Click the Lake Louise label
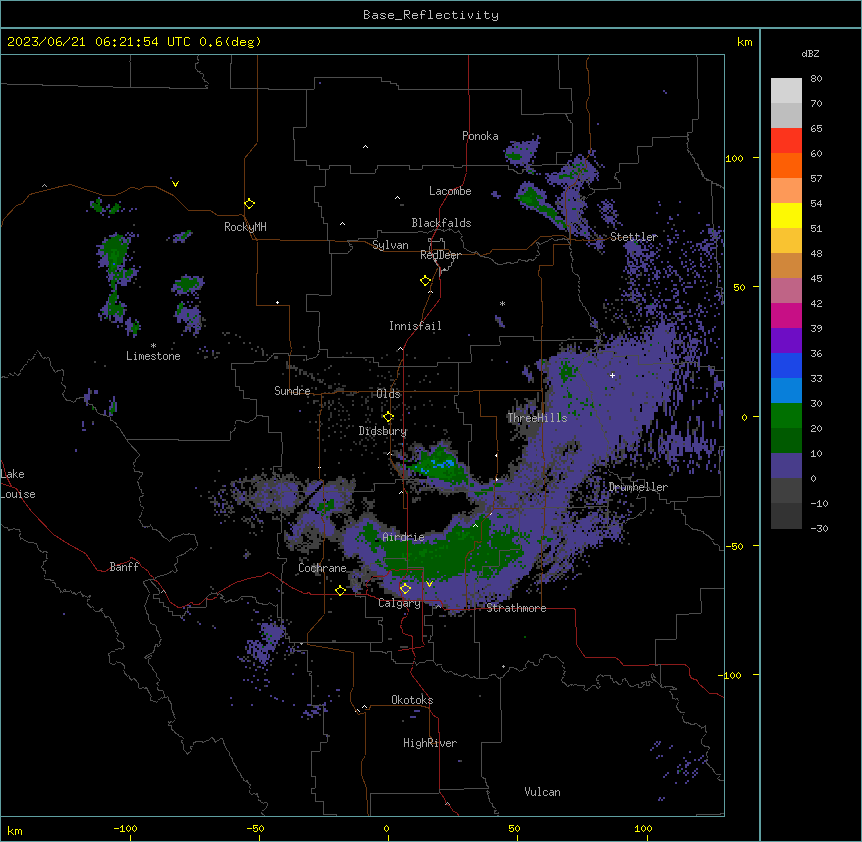The height and width of the screenshot is (842, 862). tap(18, 484)
